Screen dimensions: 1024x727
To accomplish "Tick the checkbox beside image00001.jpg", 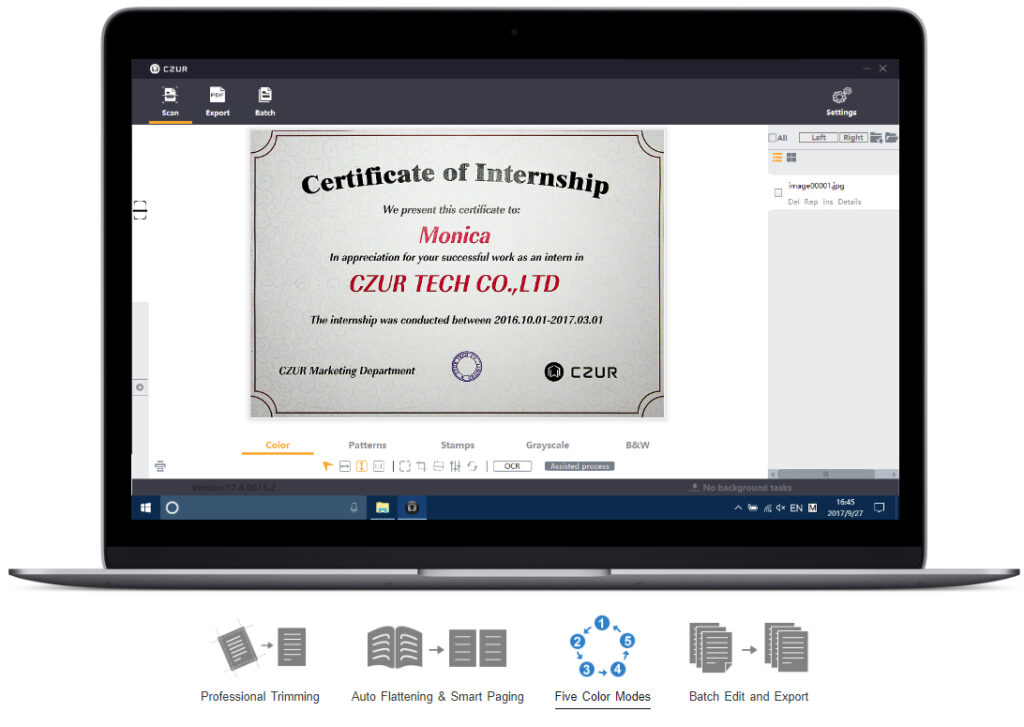I will [x=778, y=192].
